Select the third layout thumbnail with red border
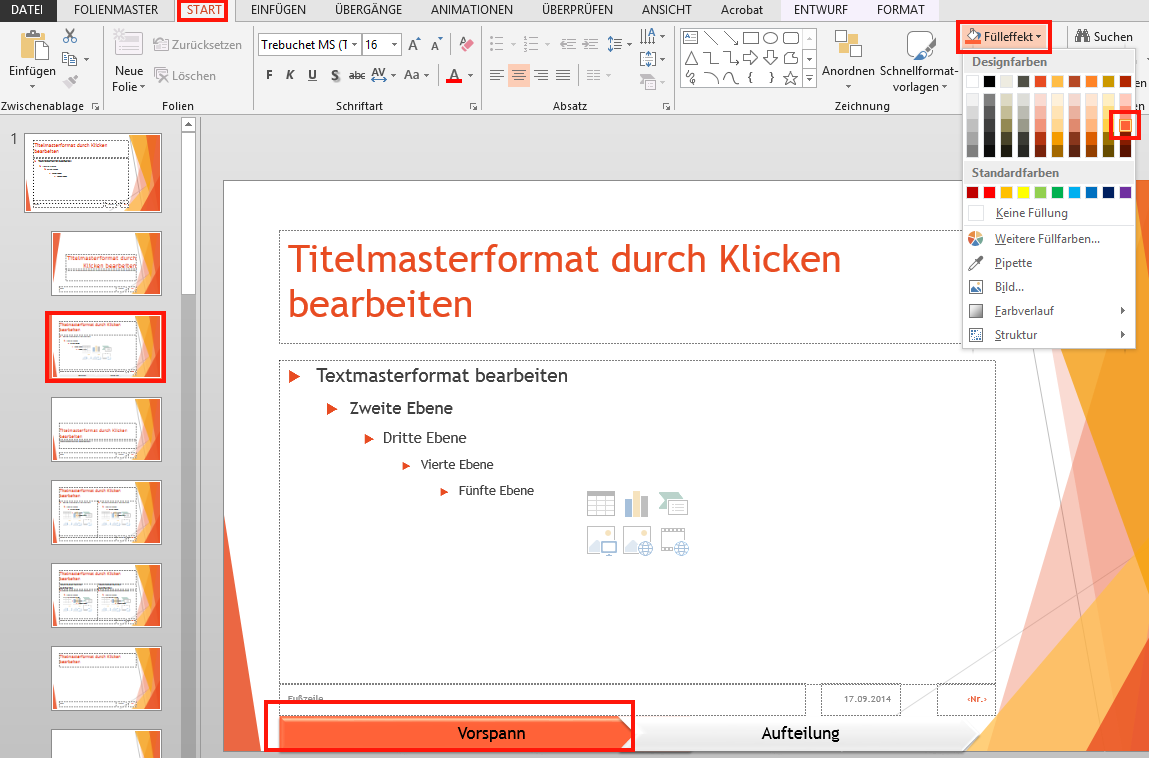 pyautogui.click(x=105, y=347)
